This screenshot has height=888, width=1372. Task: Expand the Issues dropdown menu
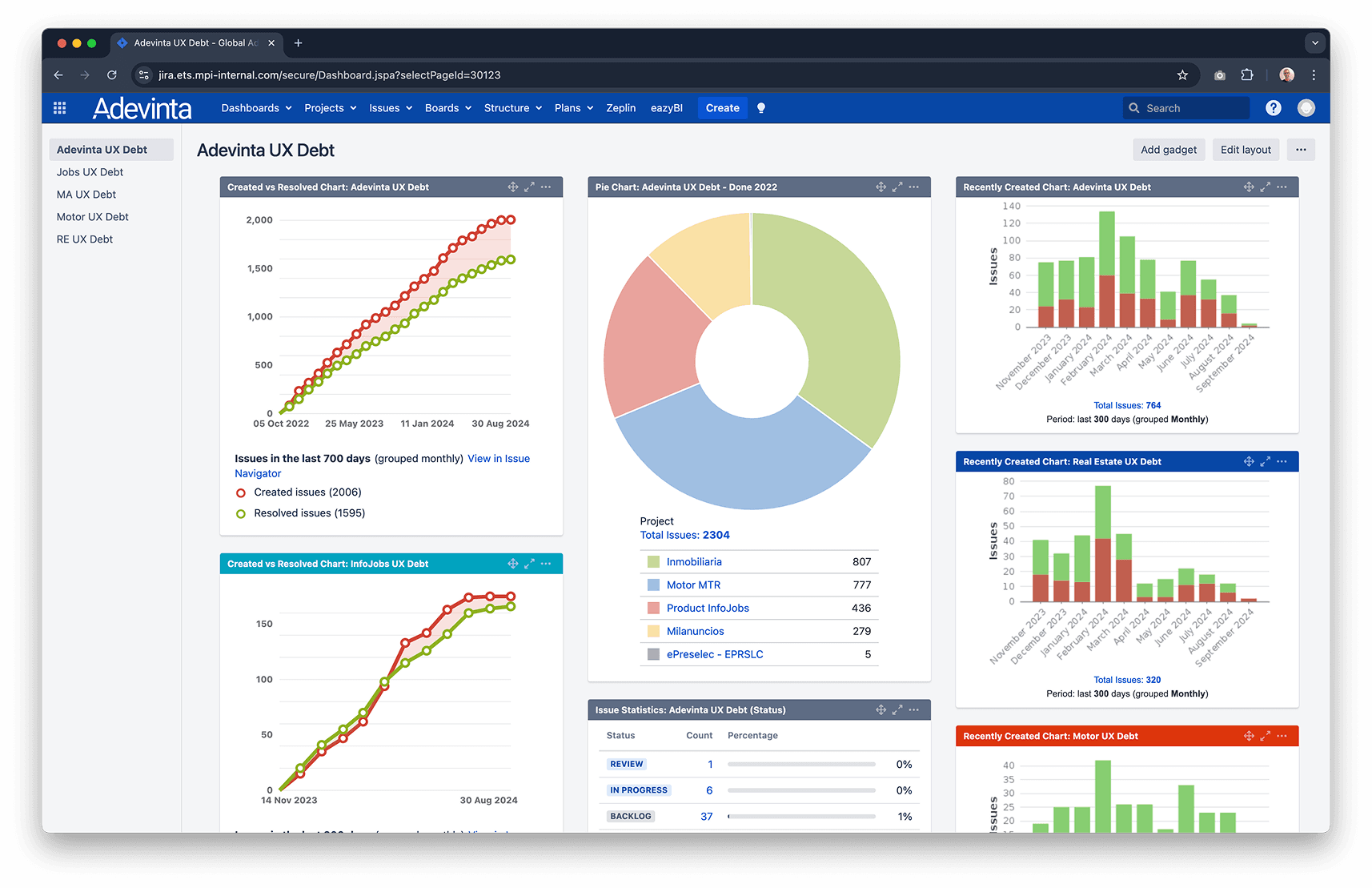pos(391,108)
